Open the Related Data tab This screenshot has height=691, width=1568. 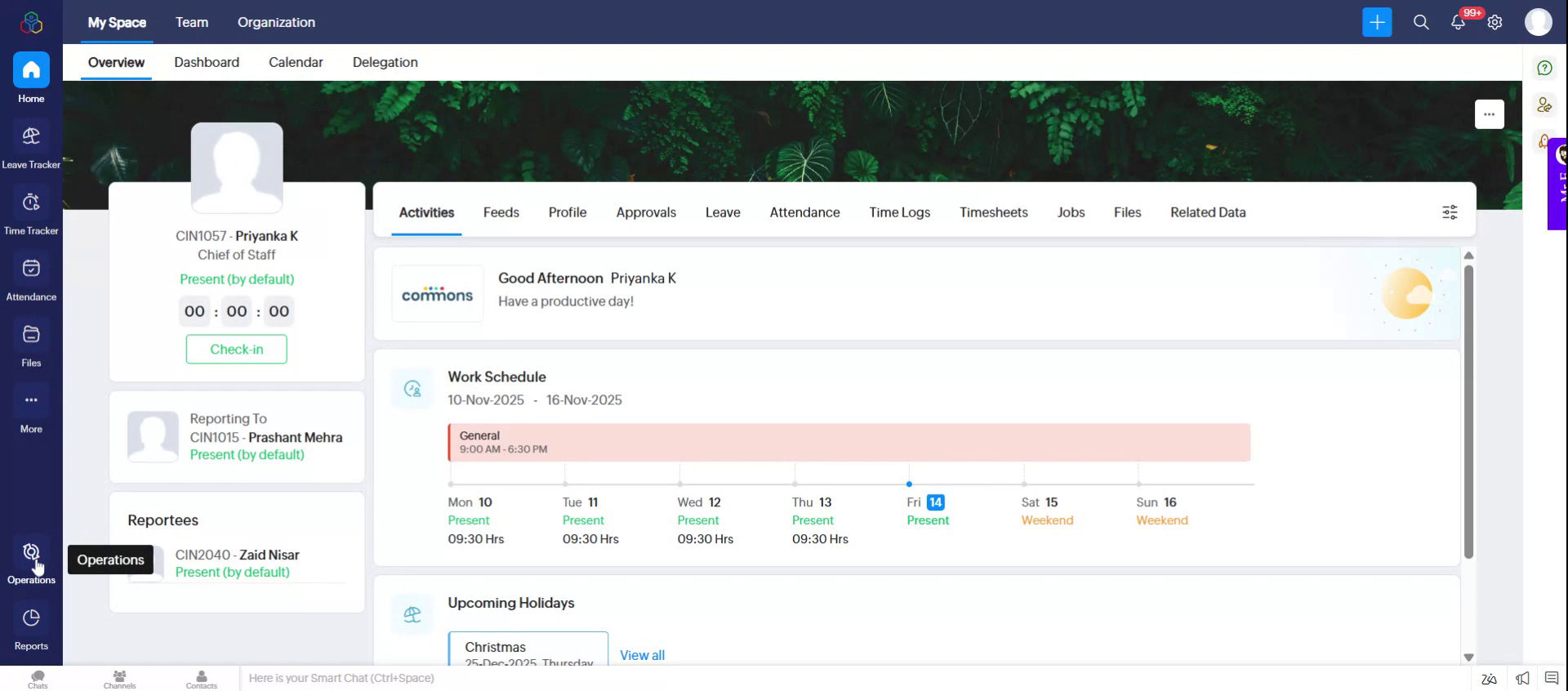[x=1208, y=212]
